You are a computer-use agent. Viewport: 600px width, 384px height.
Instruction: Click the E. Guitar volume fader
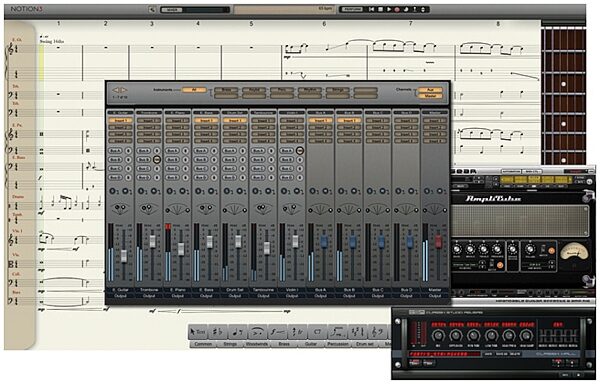124,256
